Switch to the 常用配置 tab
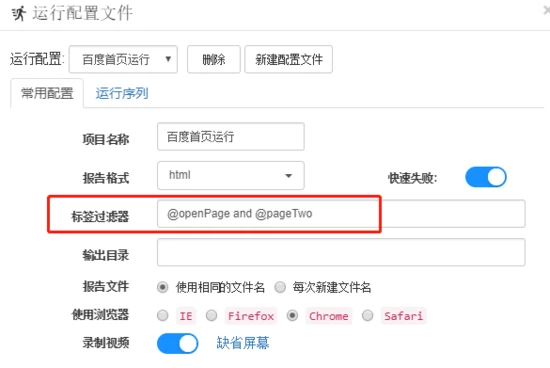This screenshot has width=550, height=368. 47,93
